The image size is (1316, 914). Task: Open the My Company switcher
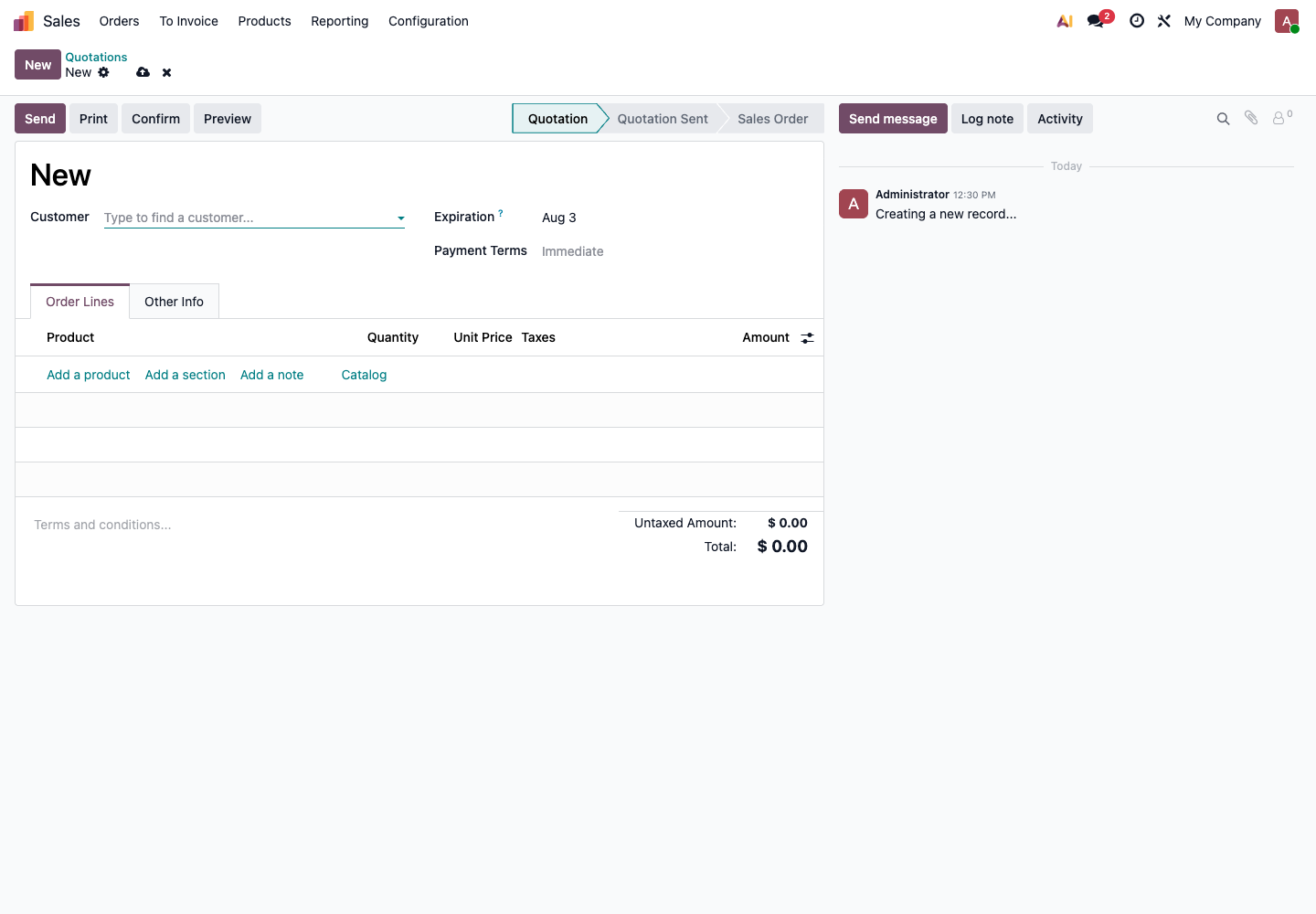coord(1222,21)
